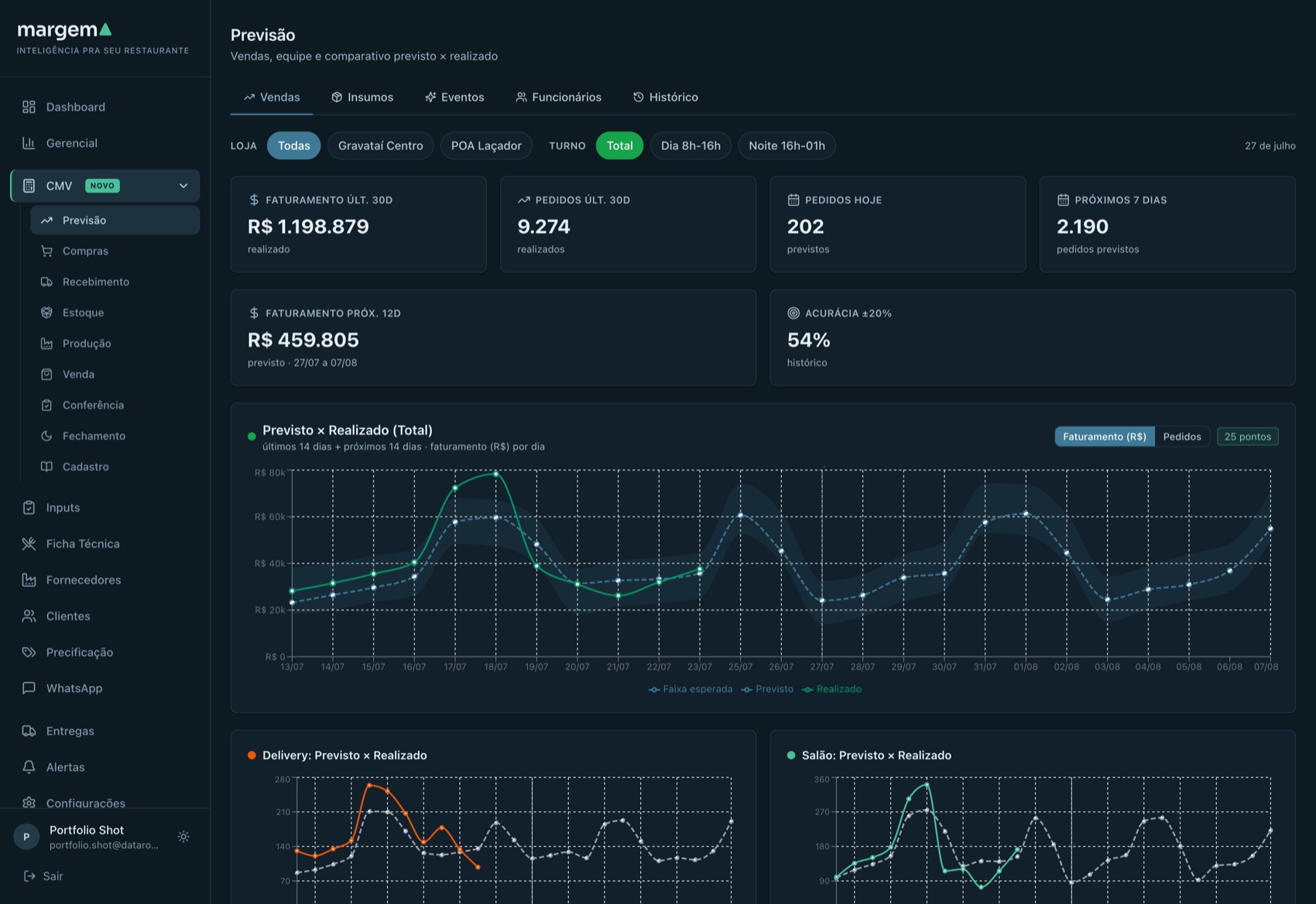
Task: Select the Total shift filter
Action: [619, 146]
